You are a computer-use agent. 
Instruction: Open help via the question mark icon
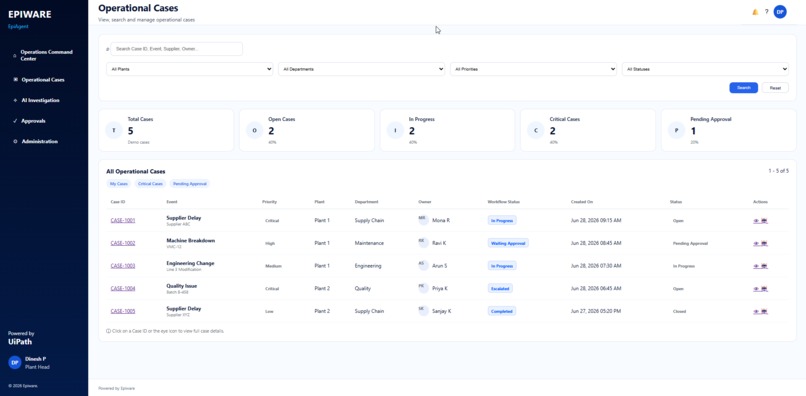coord(766,12)
